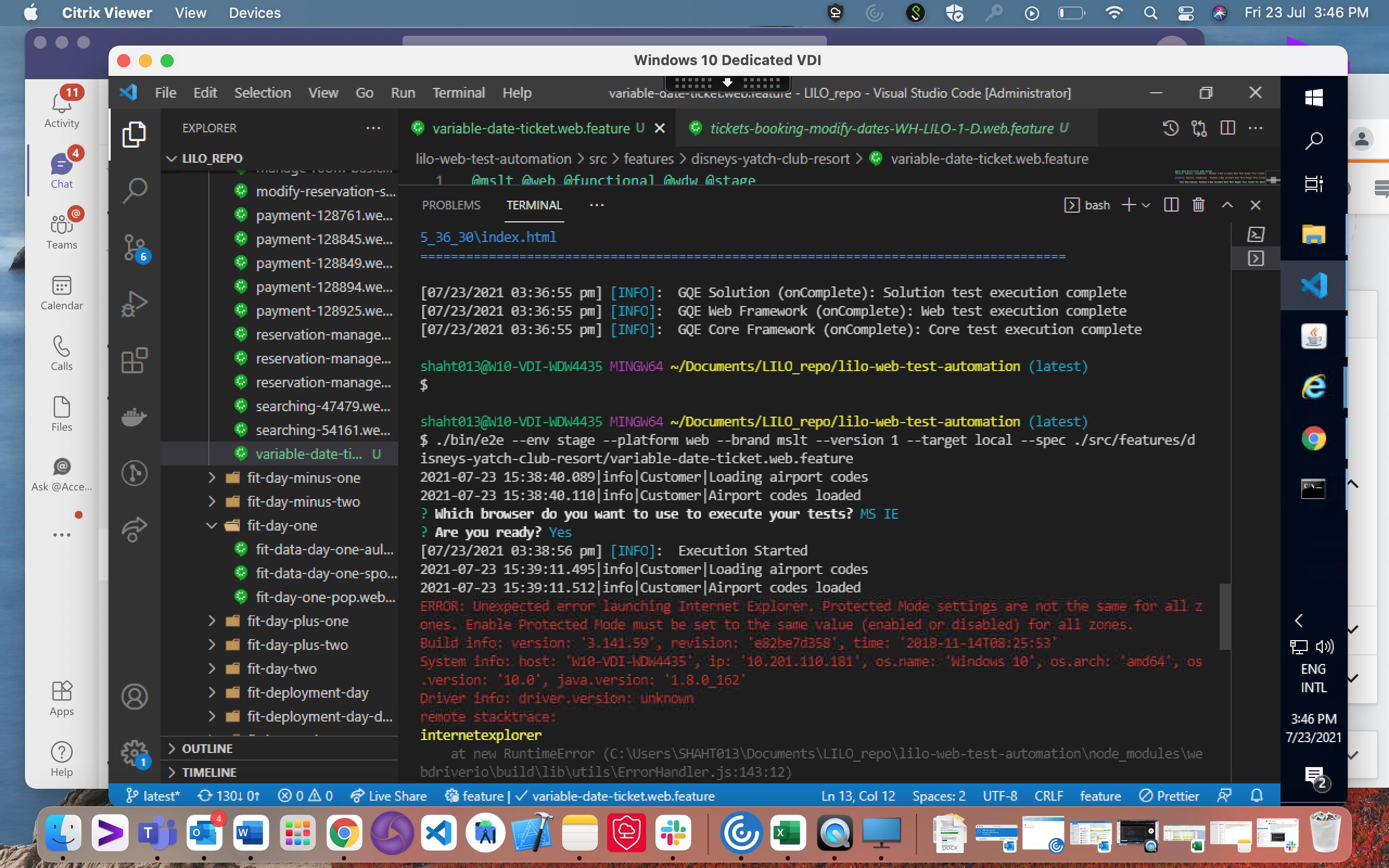Close the terminal panel
Viewport: 1389px width, 868px height.
point(1256,205)
